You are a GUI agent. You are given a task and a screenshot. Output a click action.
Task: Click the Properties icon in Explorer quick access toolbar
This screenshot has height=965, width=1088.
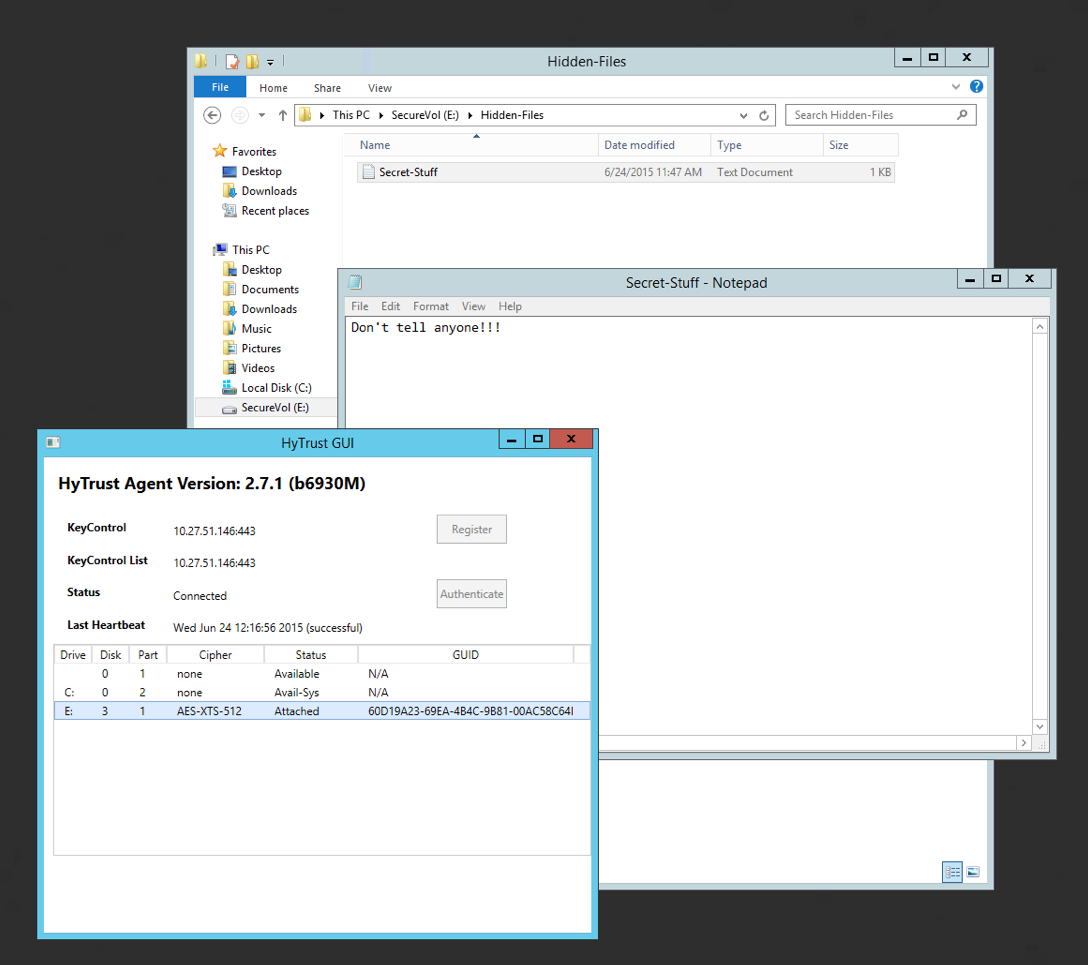[232, 62]
